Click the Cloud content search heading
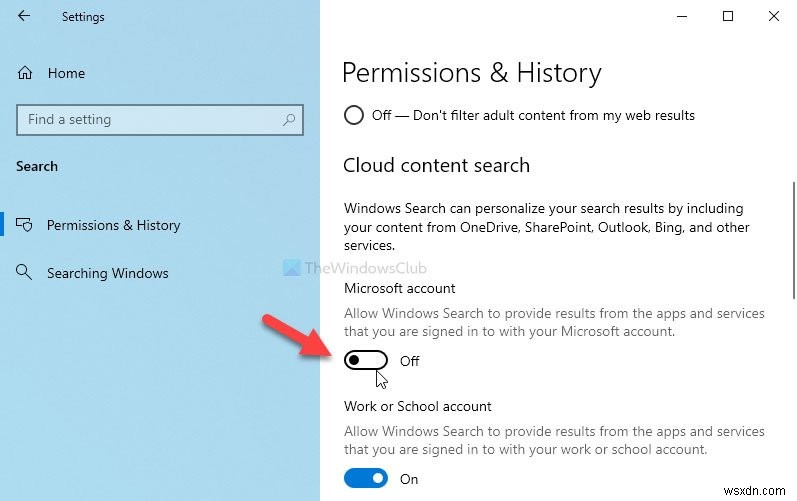The image size is (797, 501). pos(436,165)
